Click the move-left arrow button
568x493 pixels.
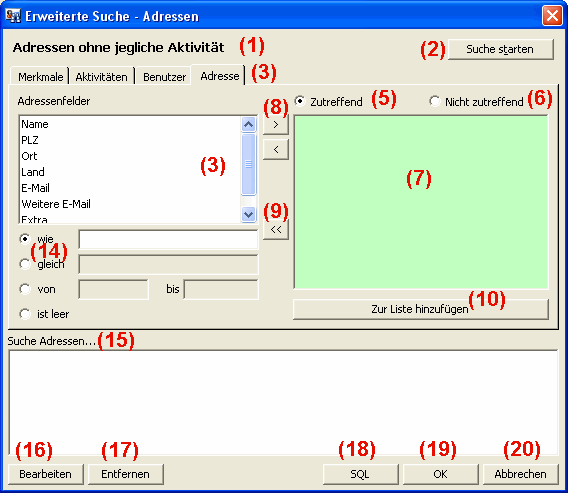tap(276, 149)
